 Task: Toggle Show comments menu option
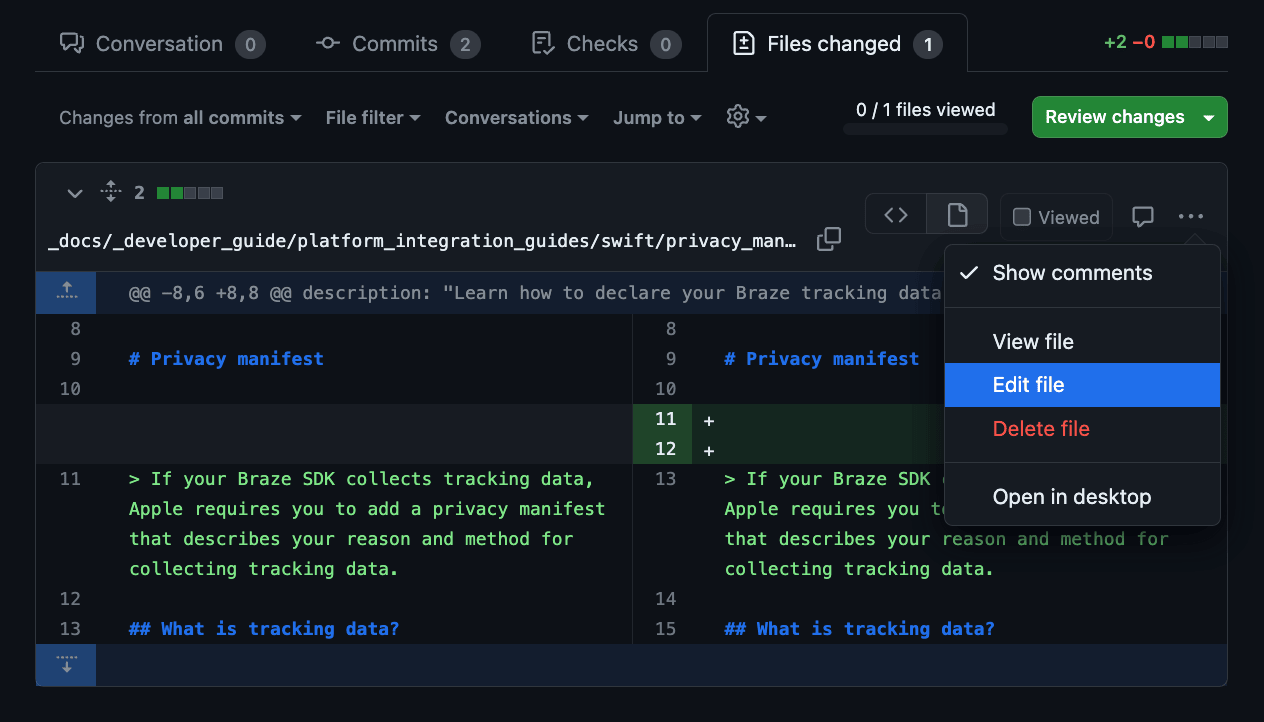(x=1072, y=273)
